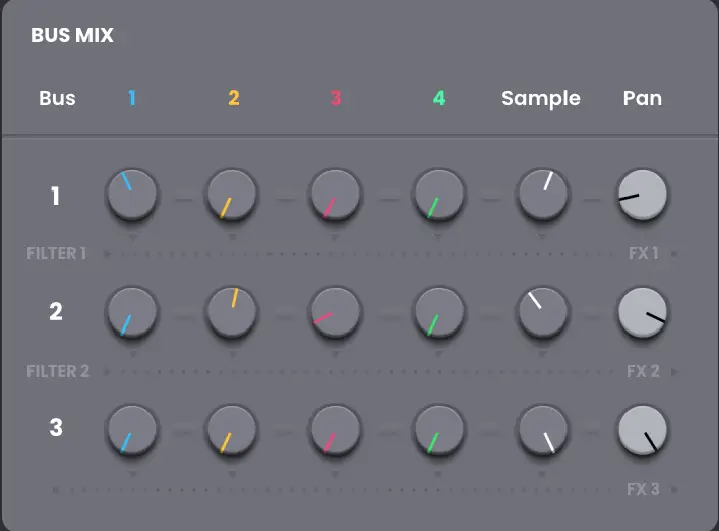Adjust row 1 Bus 2 yellow knob

coord(232,194)
